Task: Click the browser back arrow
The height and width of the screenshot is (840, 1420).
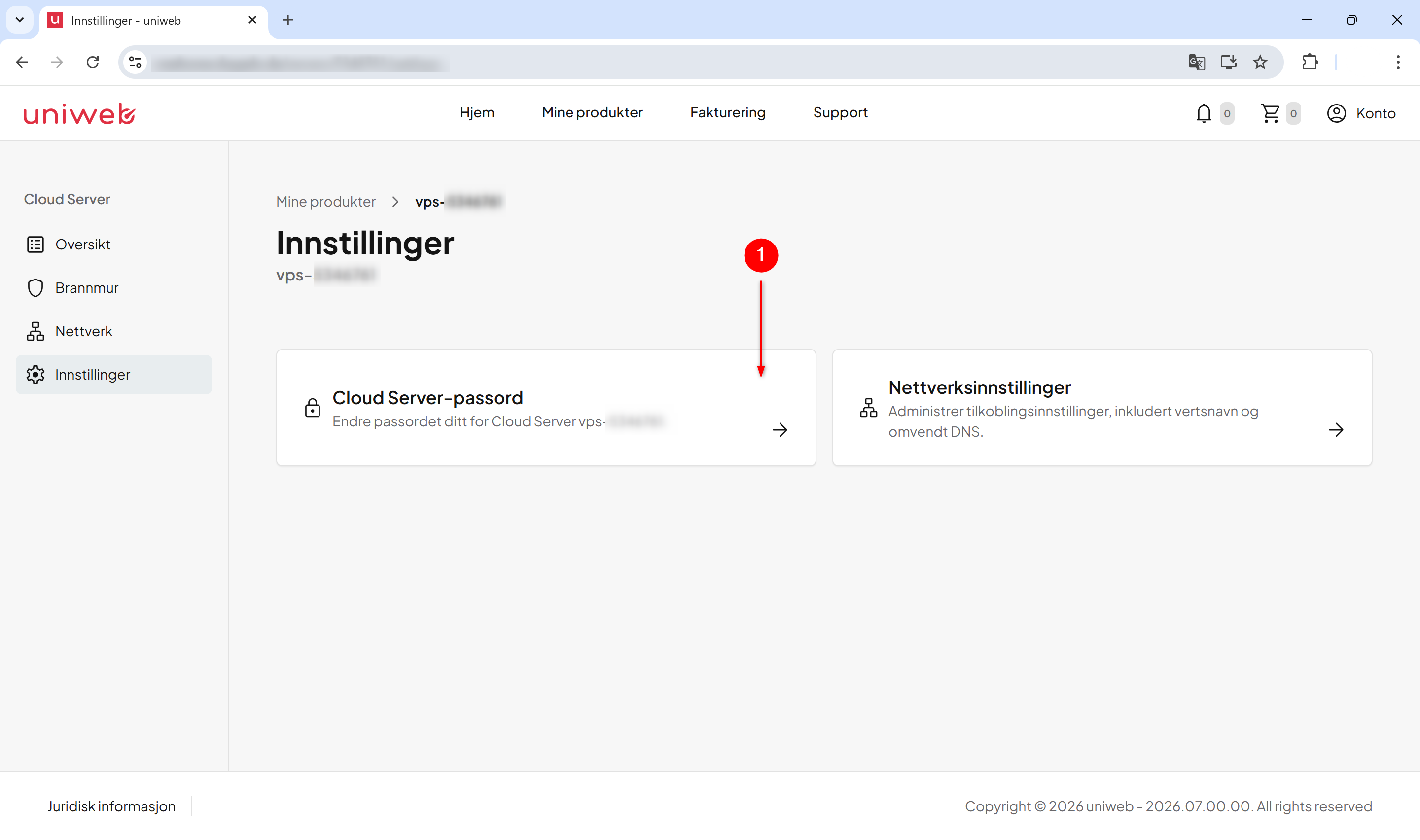Action: click(22, 62)
